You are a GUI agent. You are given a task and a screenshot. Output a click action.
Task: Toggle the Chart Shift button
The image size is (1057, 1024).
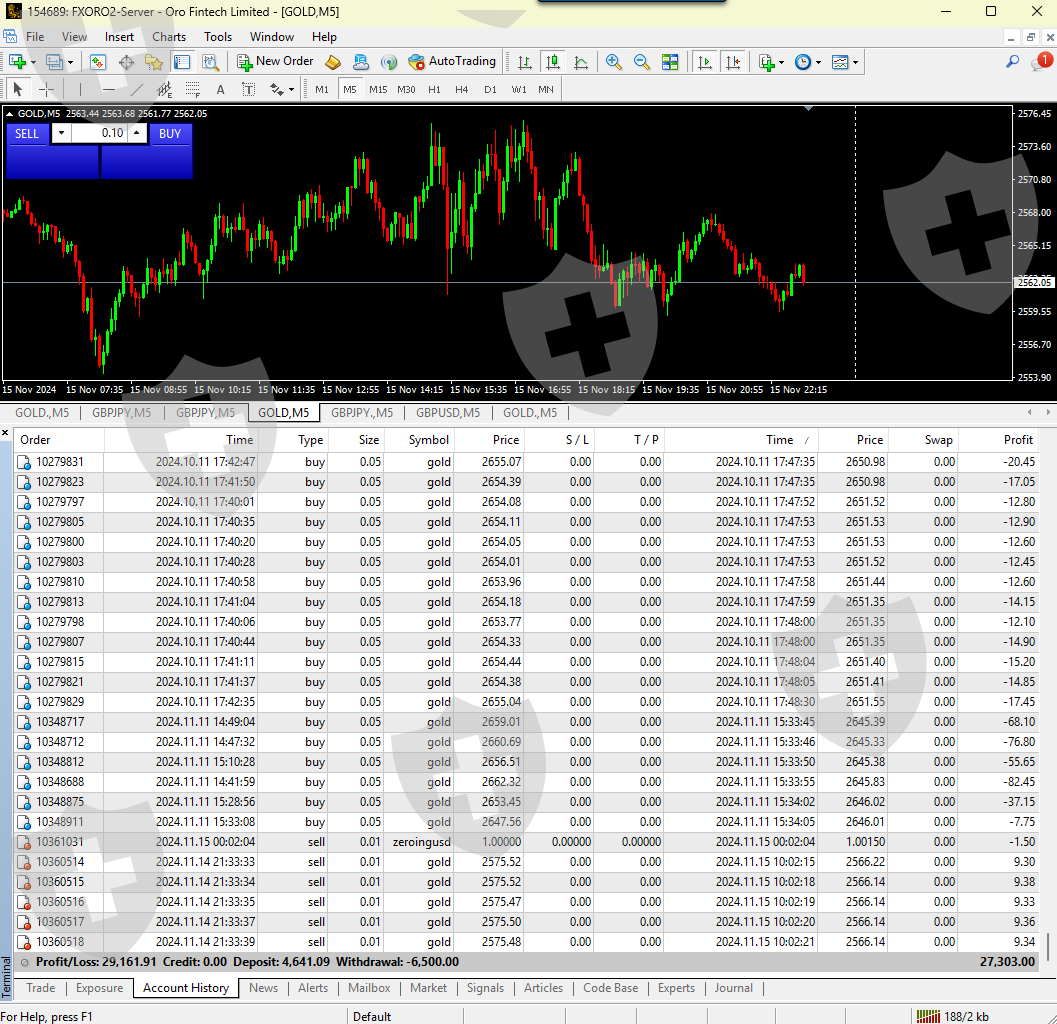click(734, 62)
